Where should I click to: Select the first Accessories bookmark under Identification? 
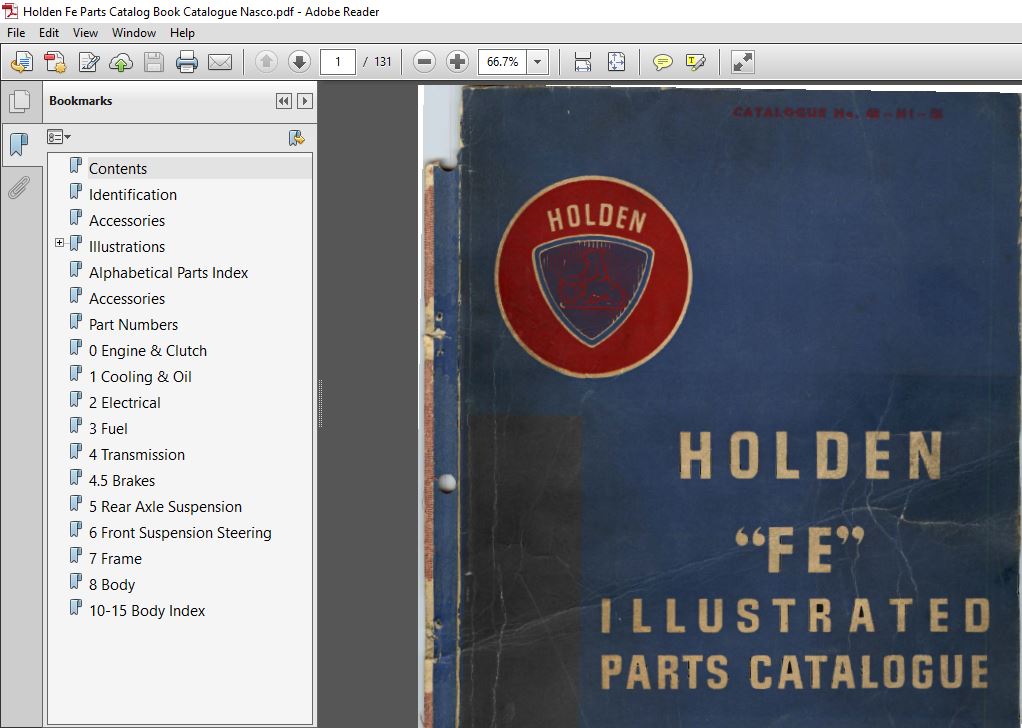[127, 221]
